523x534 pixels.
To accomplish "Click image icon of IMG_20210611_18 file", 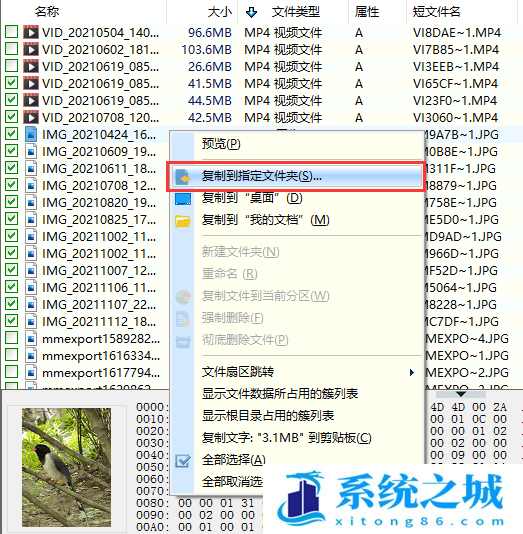I will [x=31, y=168].
